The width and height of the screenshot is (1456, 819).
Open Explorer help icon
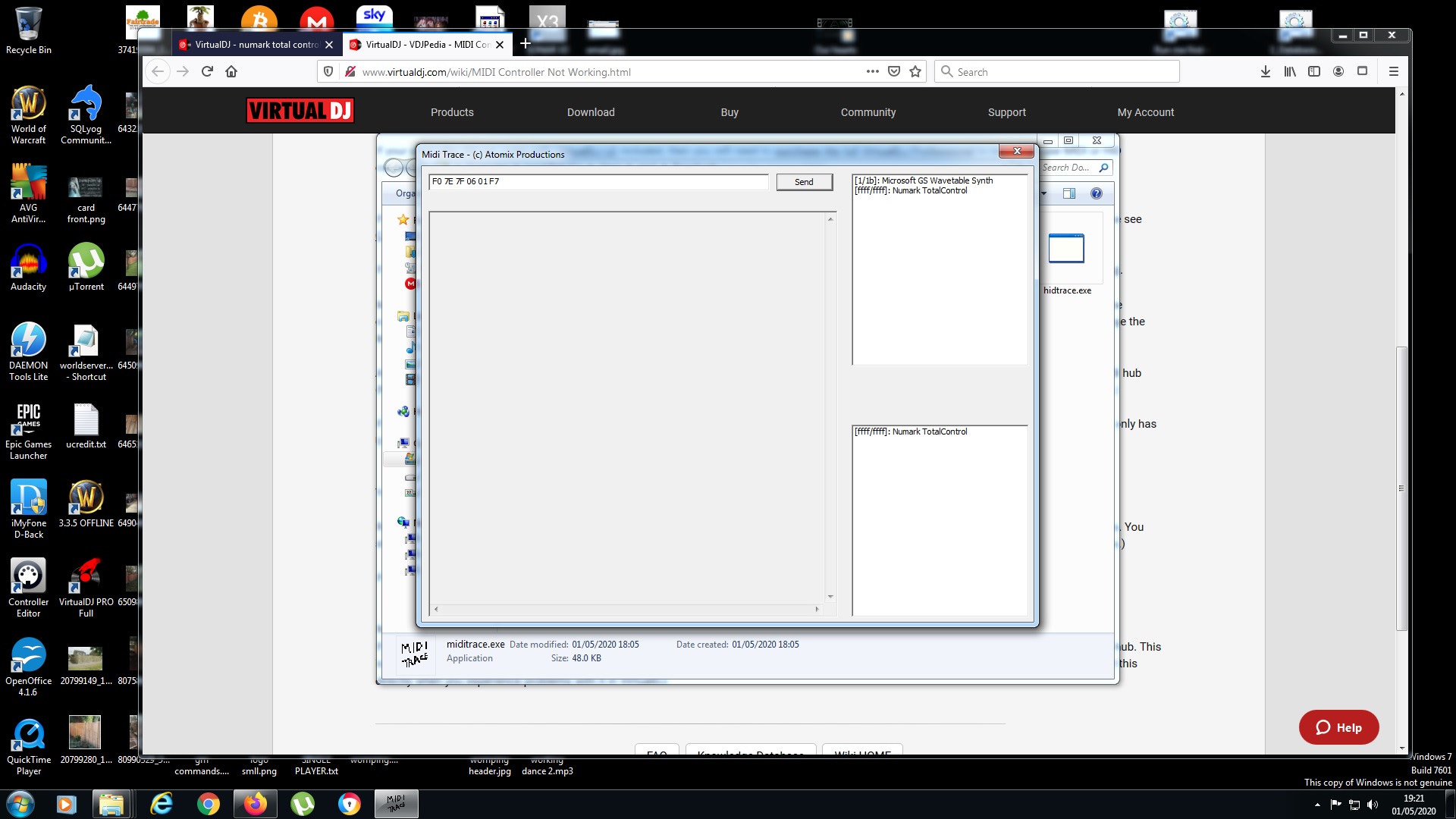[1096, 193]
